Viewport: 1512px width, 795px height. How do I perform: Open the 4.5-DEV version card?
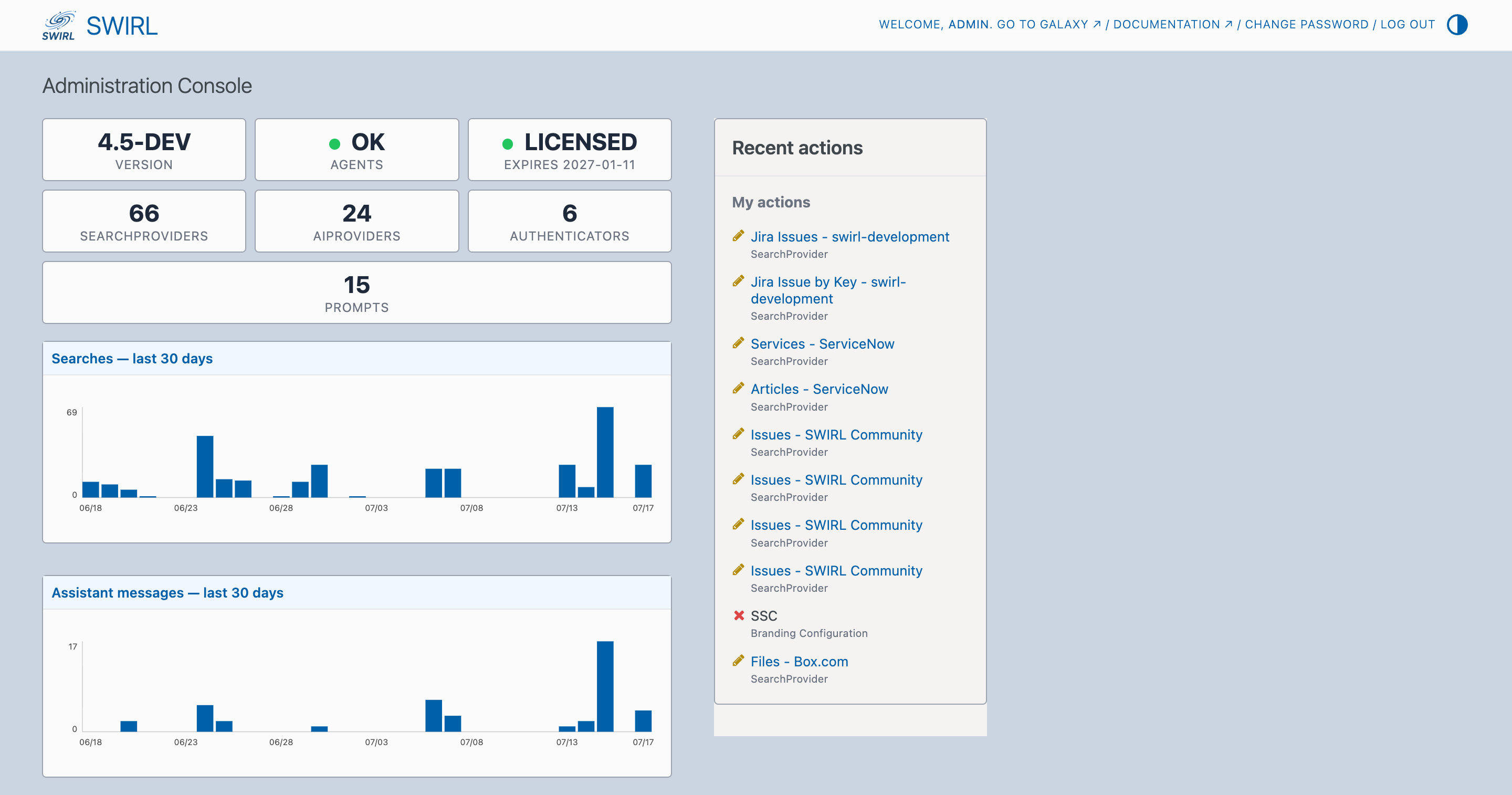pos(144,150)
